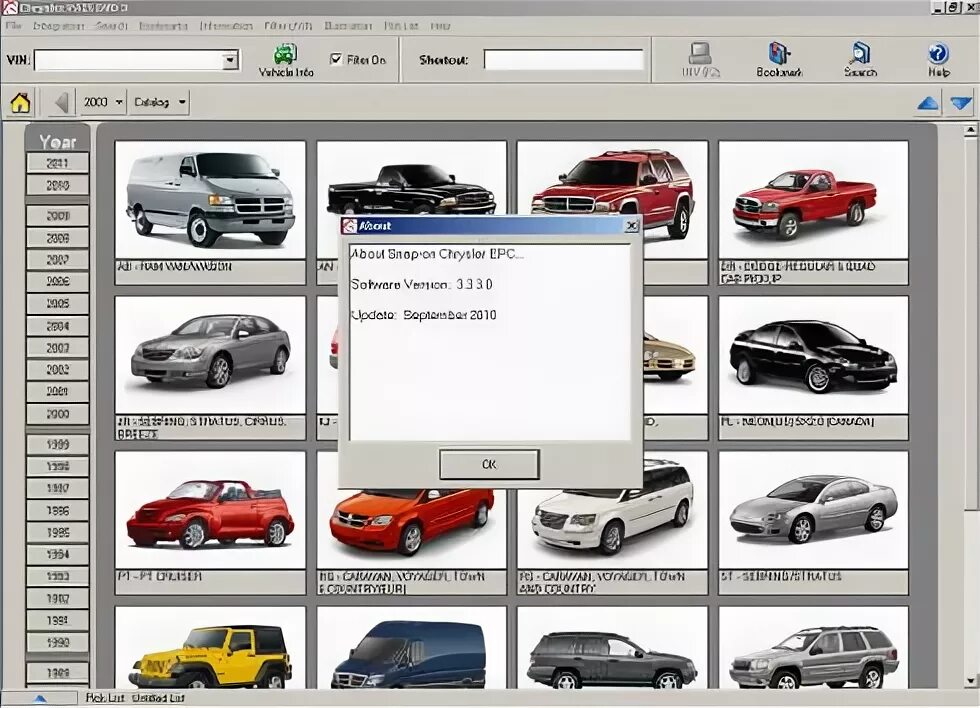
Task: Select the silver Sebring/Stratus coupe thumbnail
Action: point(813,510)
